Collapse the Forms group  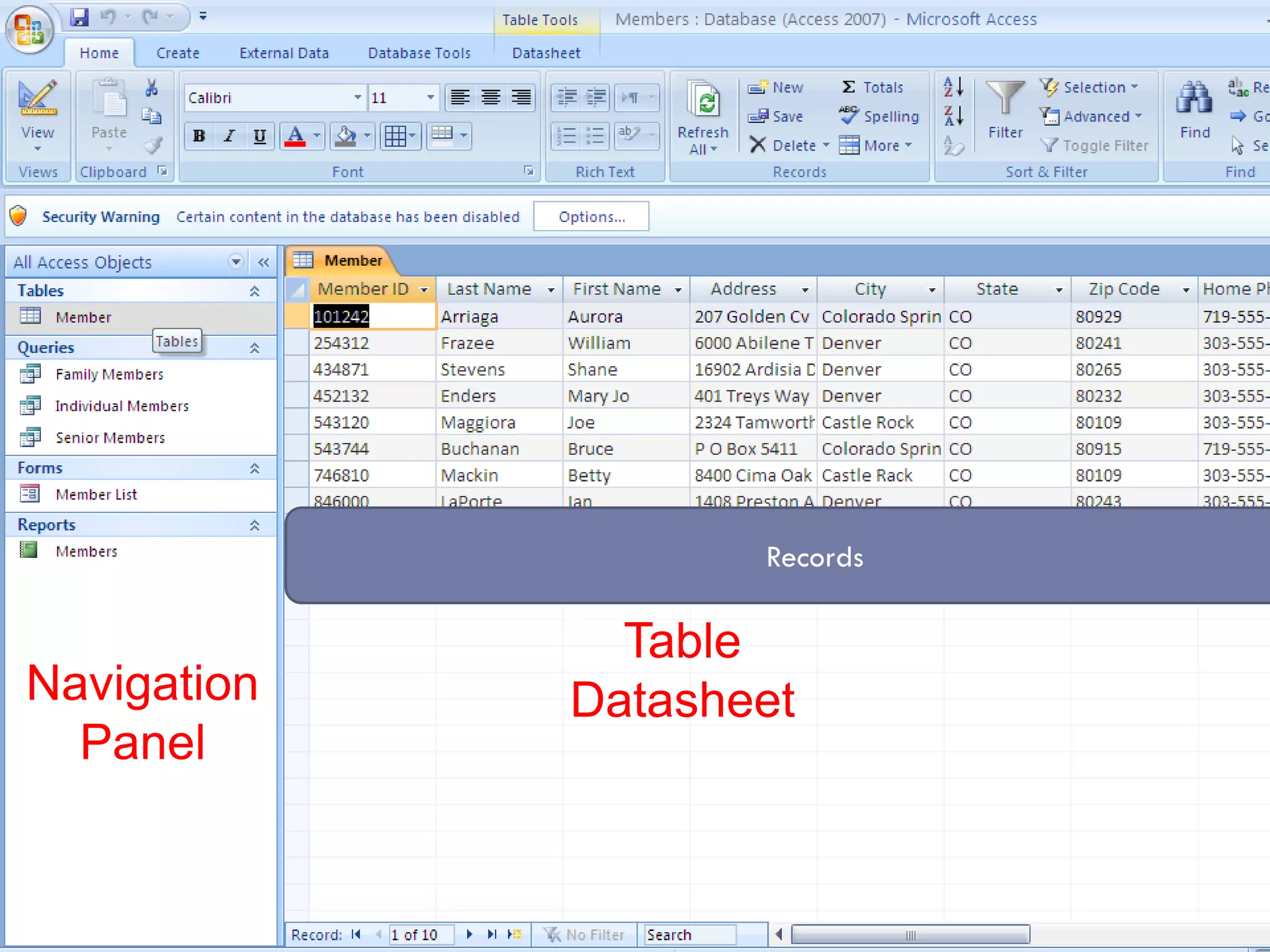255,469
